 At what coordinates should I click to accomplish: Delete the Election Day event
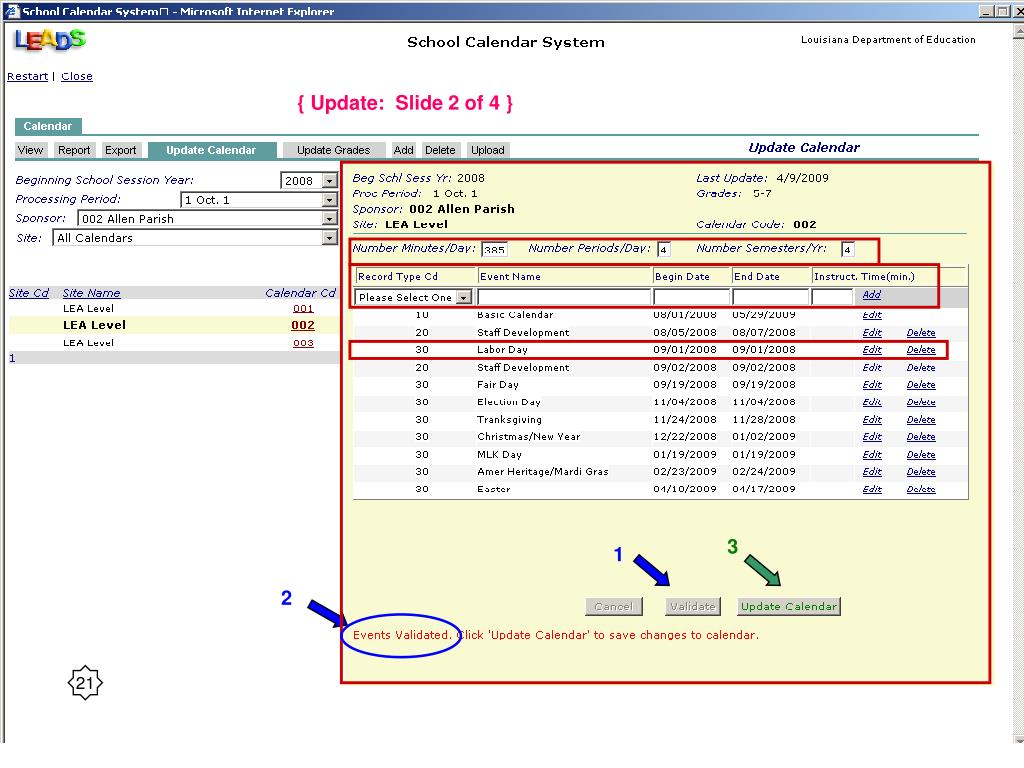coord(921,402)
